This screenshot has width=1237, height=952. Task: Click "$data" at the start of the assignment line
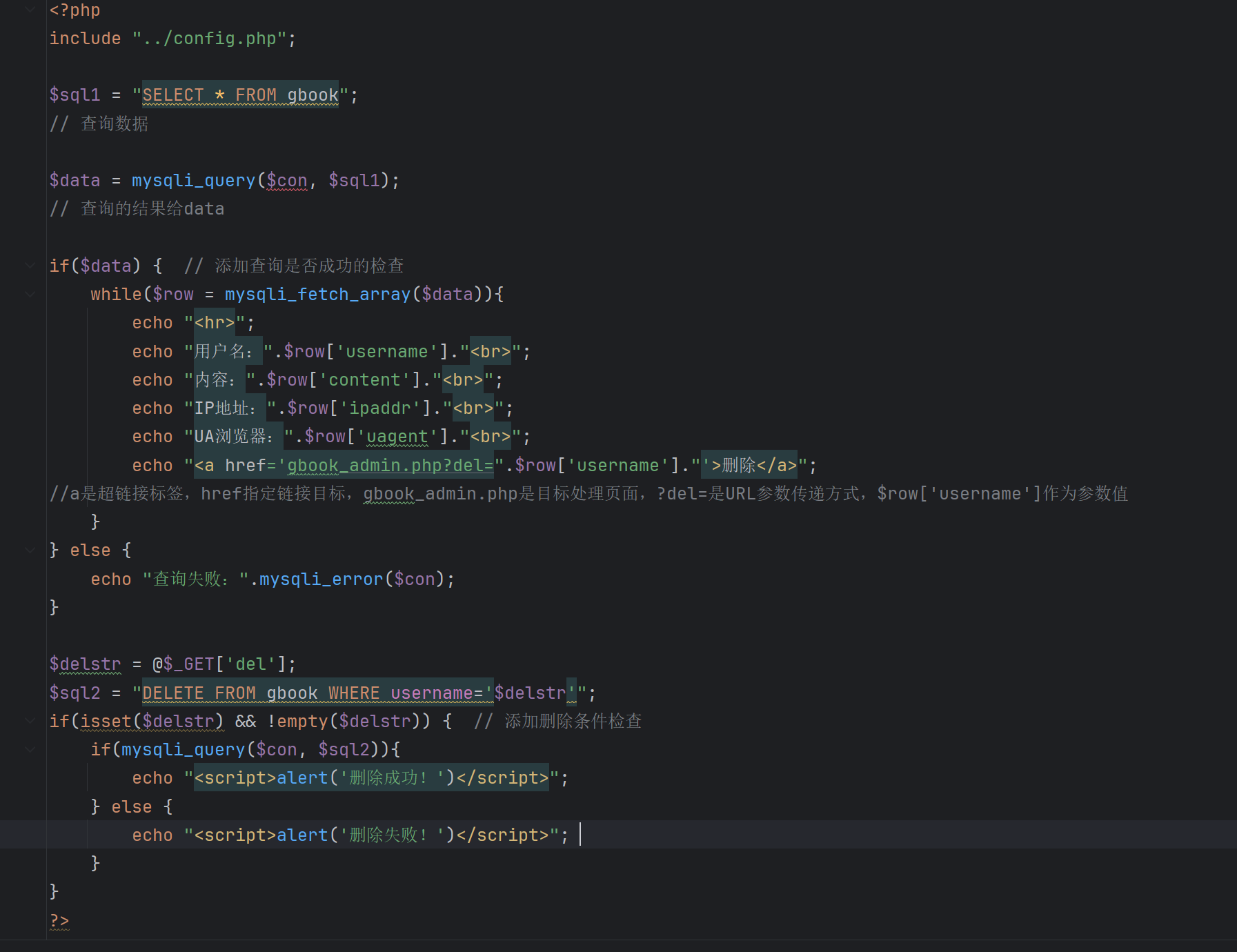(75, 181)
